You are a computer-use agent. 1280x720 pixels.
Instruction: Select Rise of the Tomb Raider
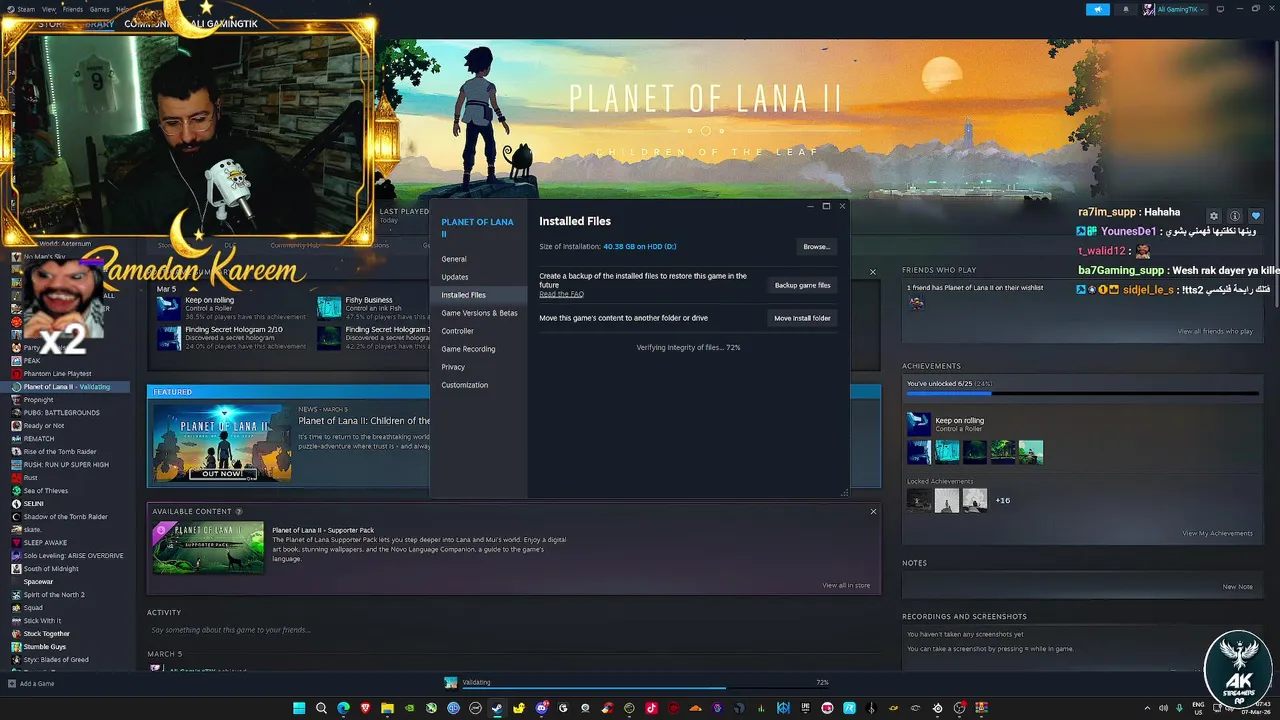(x=60, y=452)
